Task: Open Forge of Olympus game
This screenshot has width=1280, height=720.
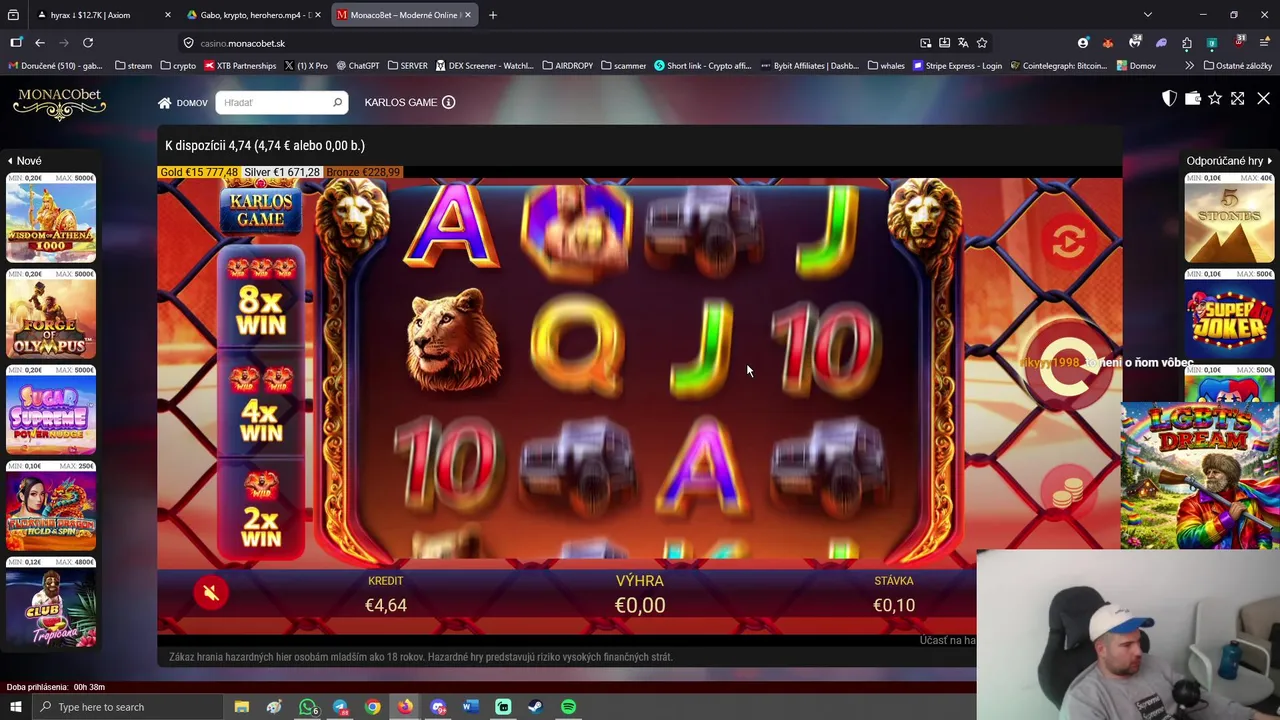Action: click(x=51, y=314)
